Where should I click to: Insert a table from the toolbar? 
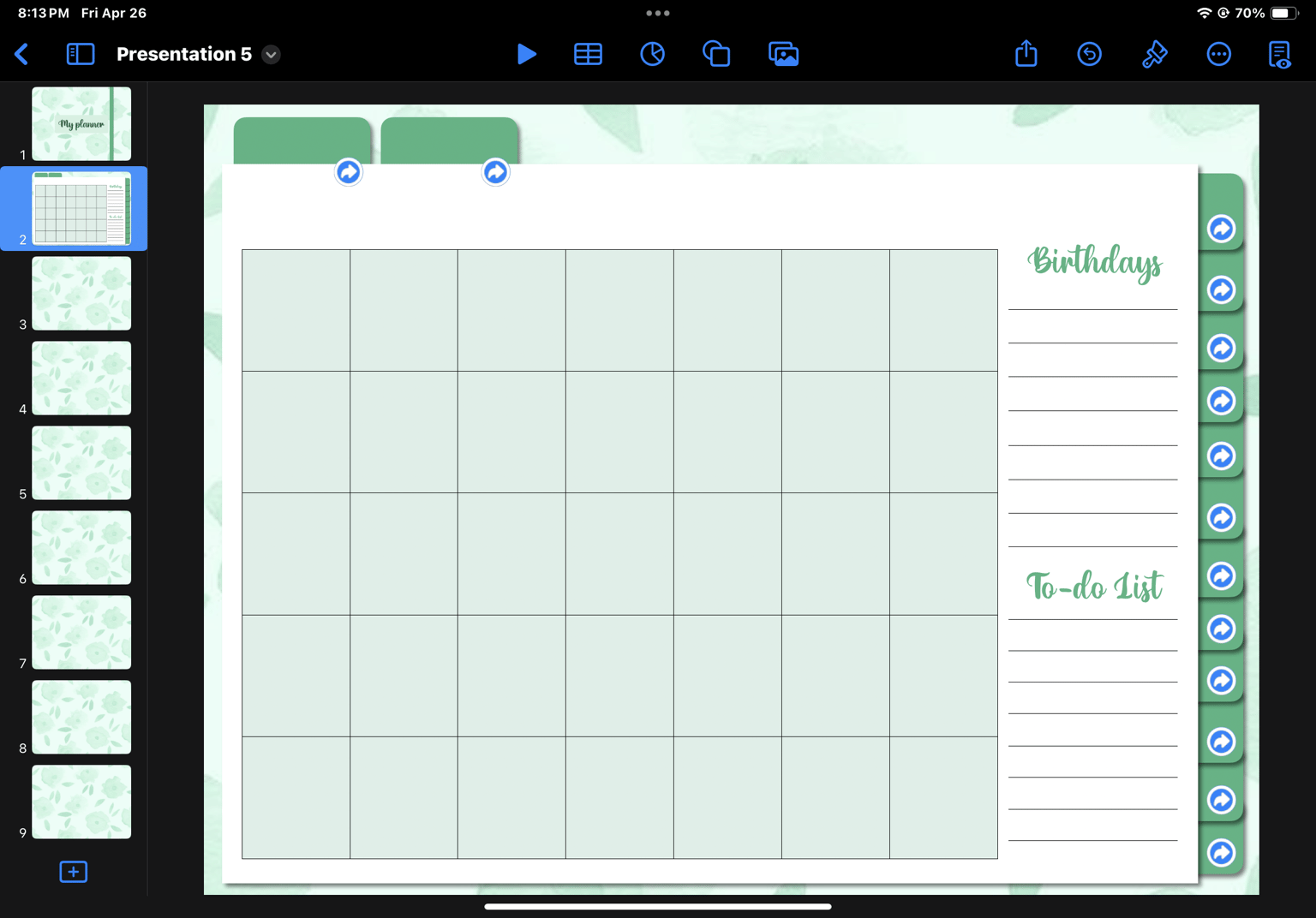pos(588,55)
